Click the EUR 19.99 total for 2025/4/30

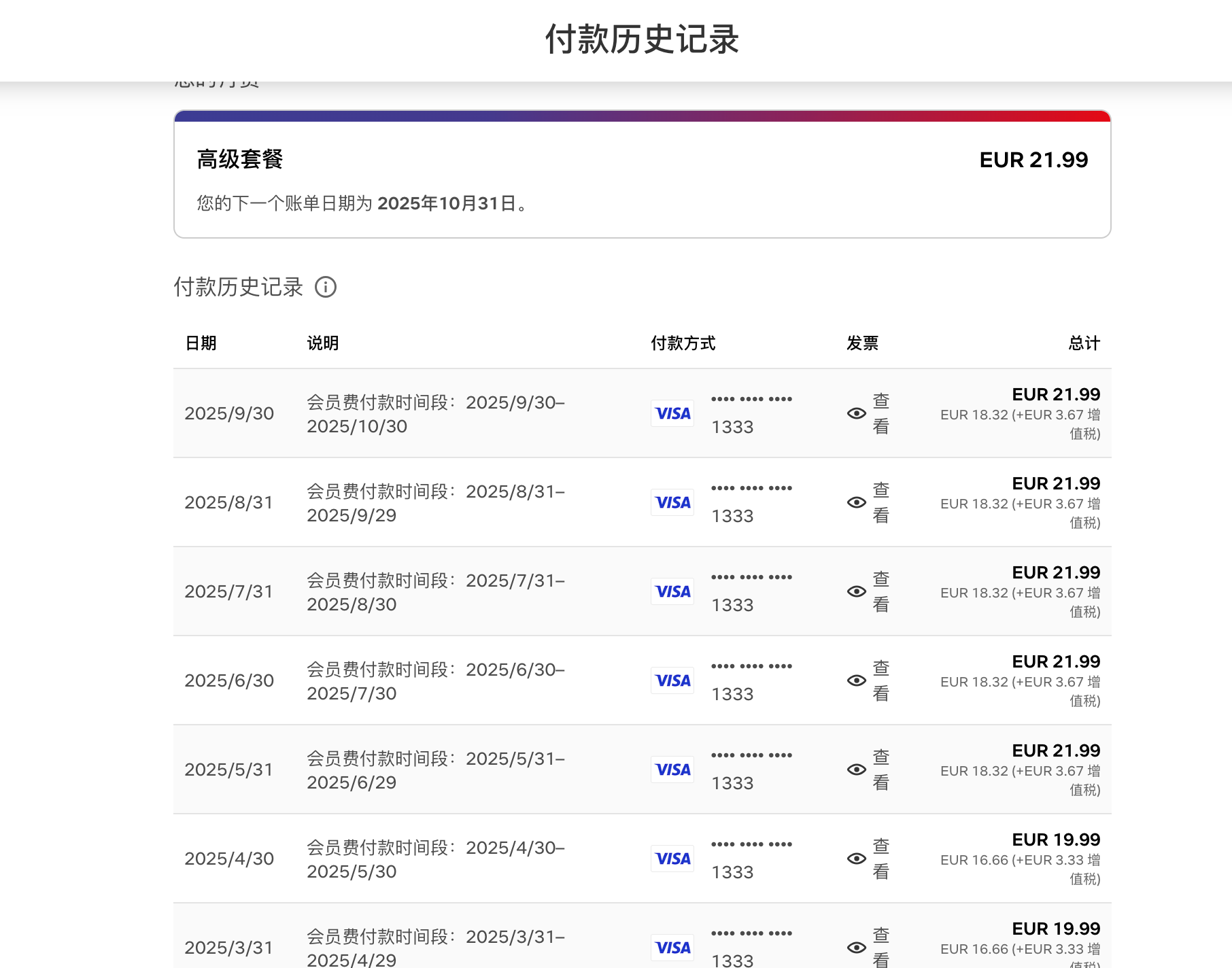[1055, 840]
